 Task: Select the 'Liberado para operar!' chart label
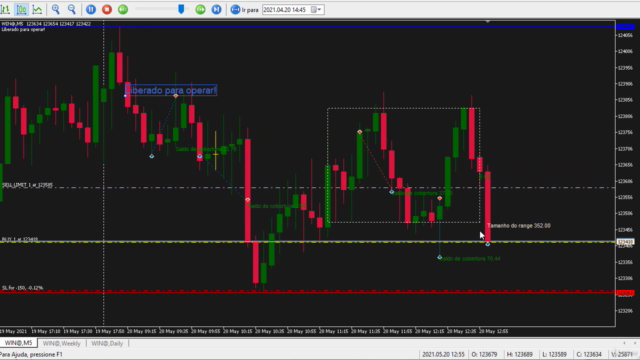(x=171, y=90)
